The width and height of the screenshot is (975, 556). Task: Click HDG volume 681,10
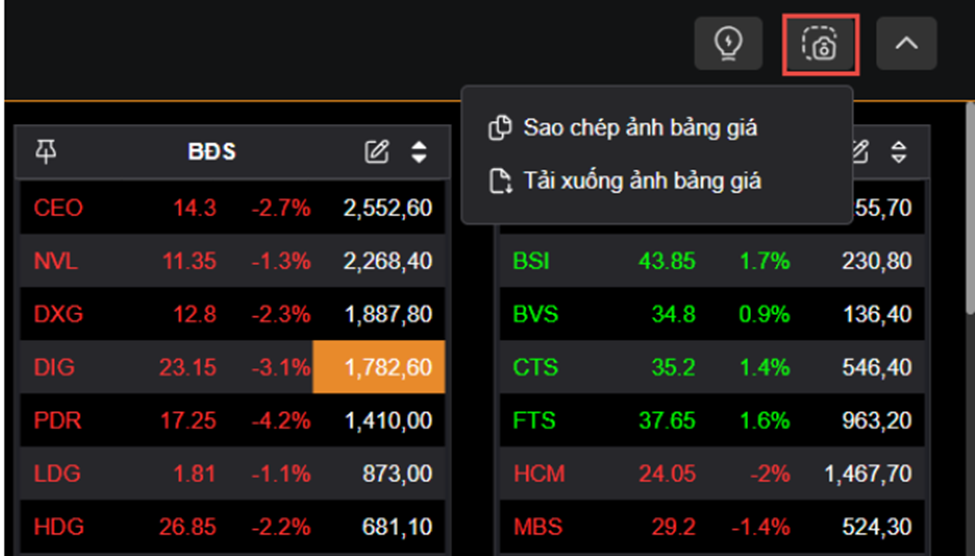click(397, 527)
